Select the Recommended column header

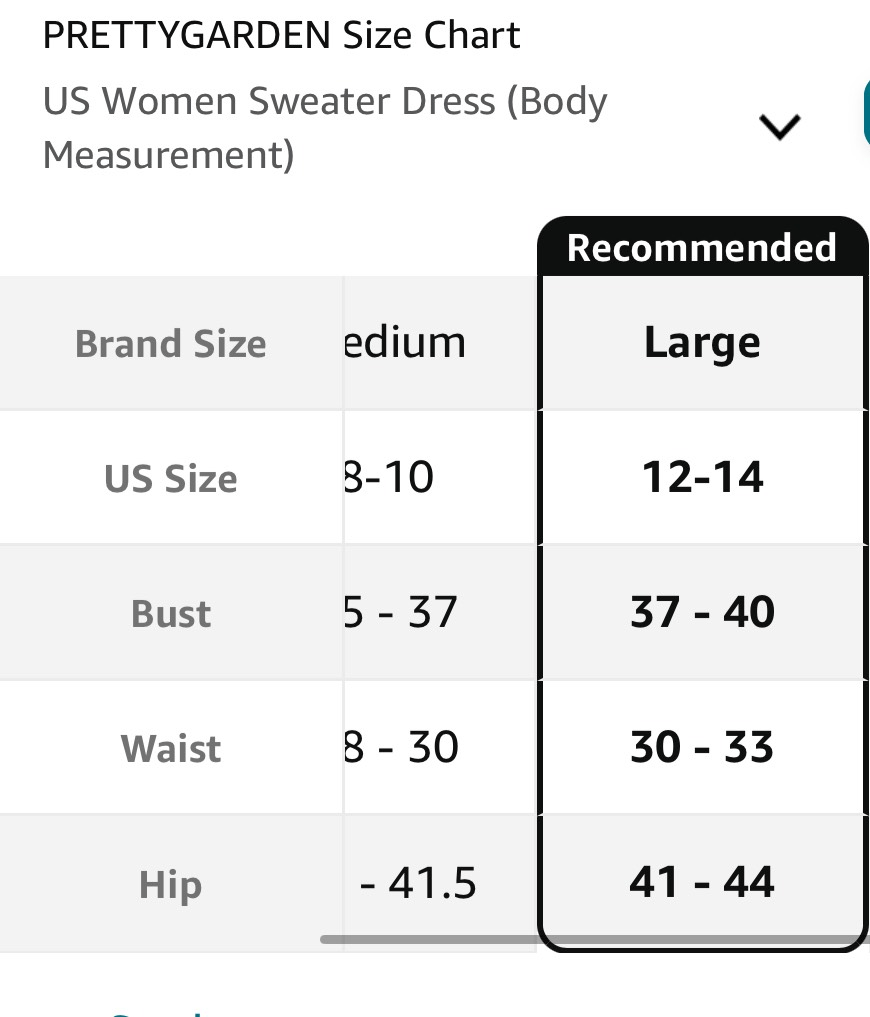point(701,247)
